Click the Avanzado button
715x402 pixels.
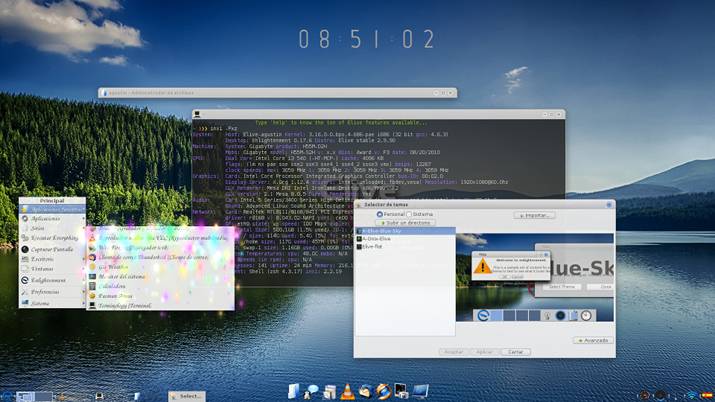pyautogui.click(x=591, y=340)
